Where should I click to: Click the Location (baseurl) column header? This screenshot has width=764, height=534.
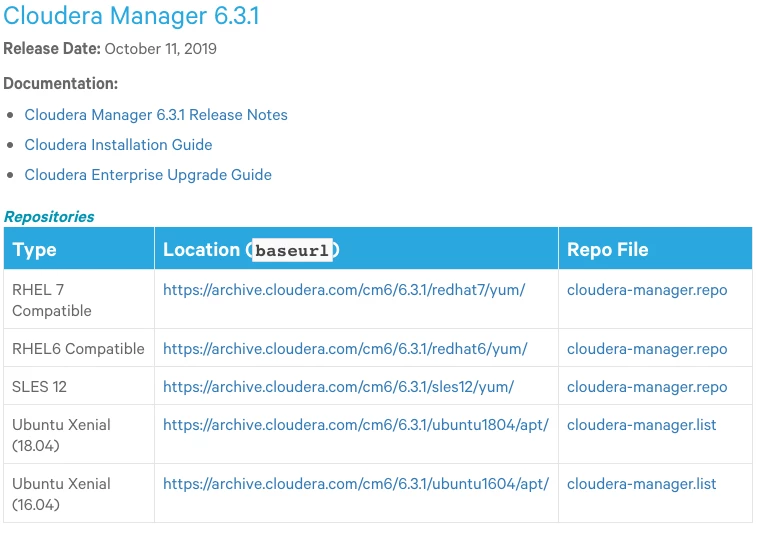pos(356,248)
